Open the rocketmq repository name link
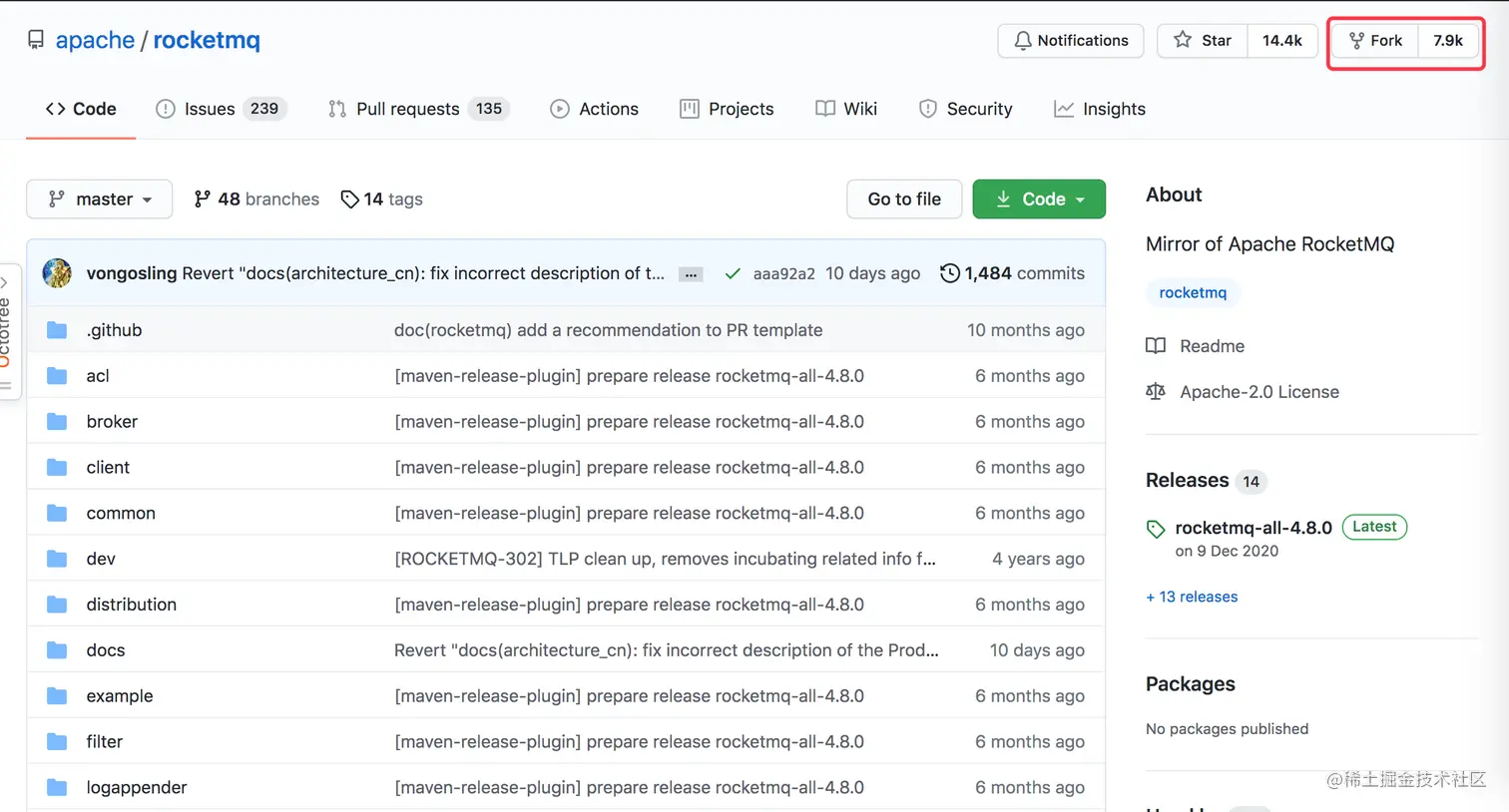 (207, 40)
